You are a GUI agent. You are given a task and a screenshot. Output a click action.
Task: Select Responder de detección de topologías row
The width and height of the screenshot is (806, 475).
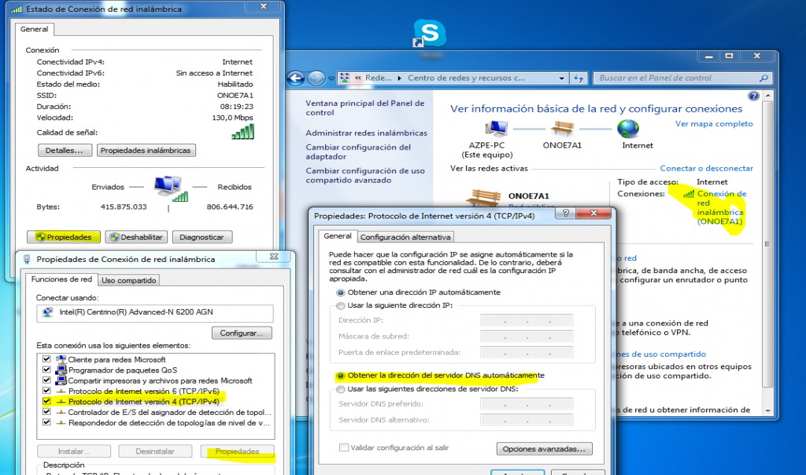click(x=157, y=423)
